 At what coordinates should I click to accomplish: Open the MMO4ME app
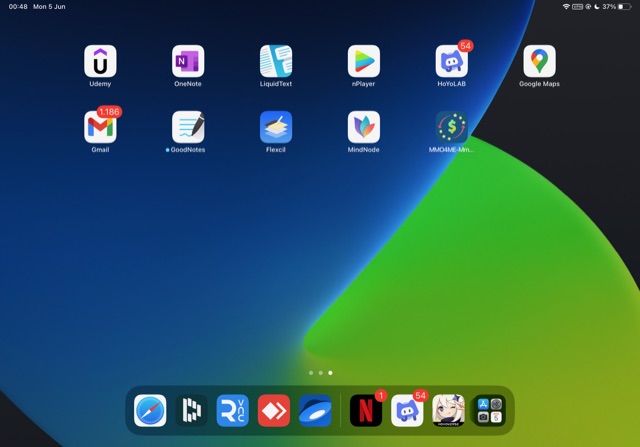(x=451, y=127)
